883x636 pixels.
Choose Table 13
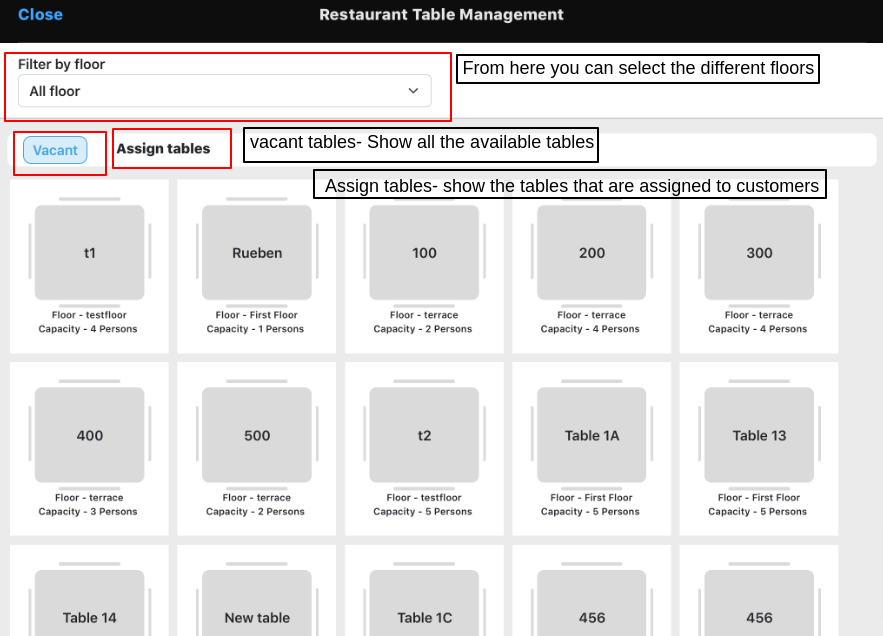click(x=759, y=435)
